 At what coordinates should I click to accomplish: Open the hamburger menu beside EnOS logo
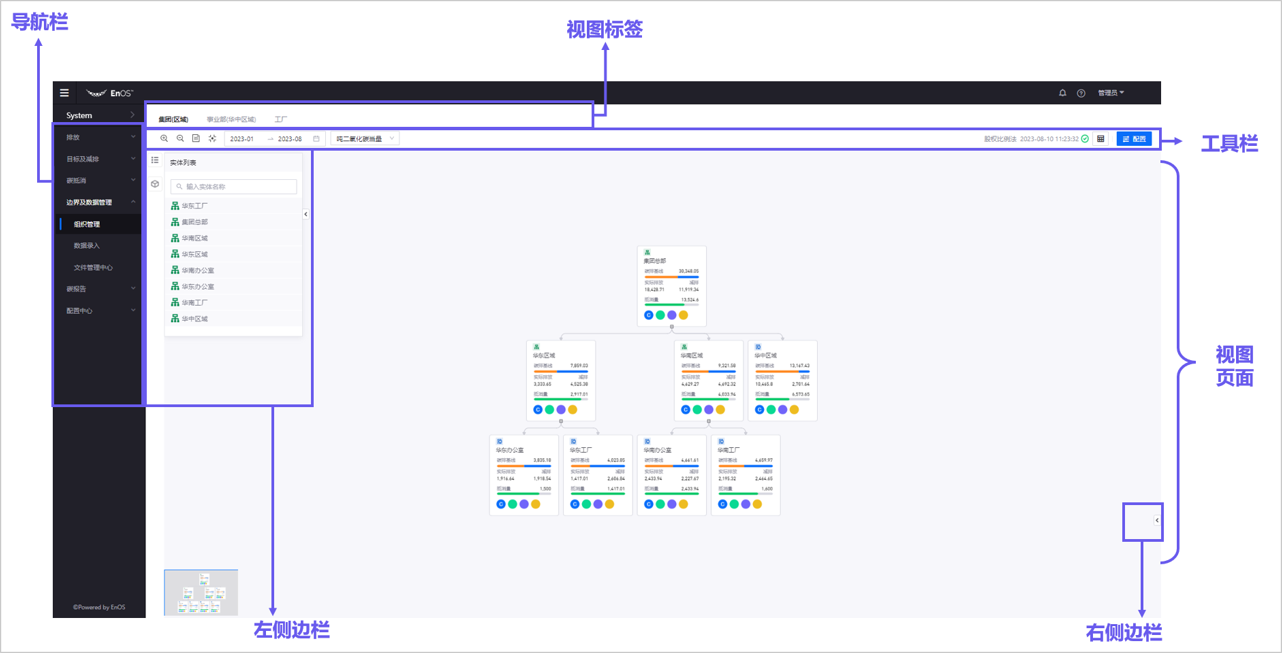tap(64, 93)
